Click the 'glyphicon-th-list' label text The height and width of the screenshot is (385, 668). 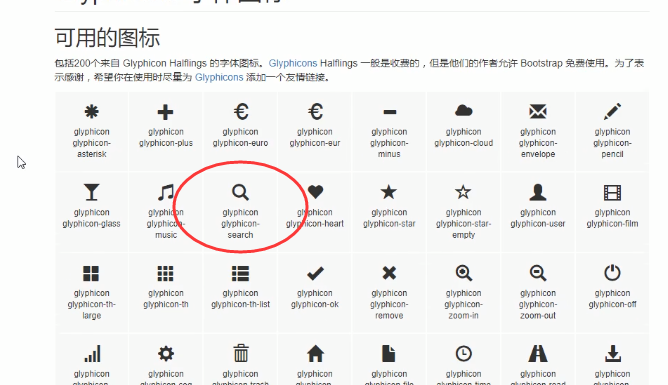[240, 305]
